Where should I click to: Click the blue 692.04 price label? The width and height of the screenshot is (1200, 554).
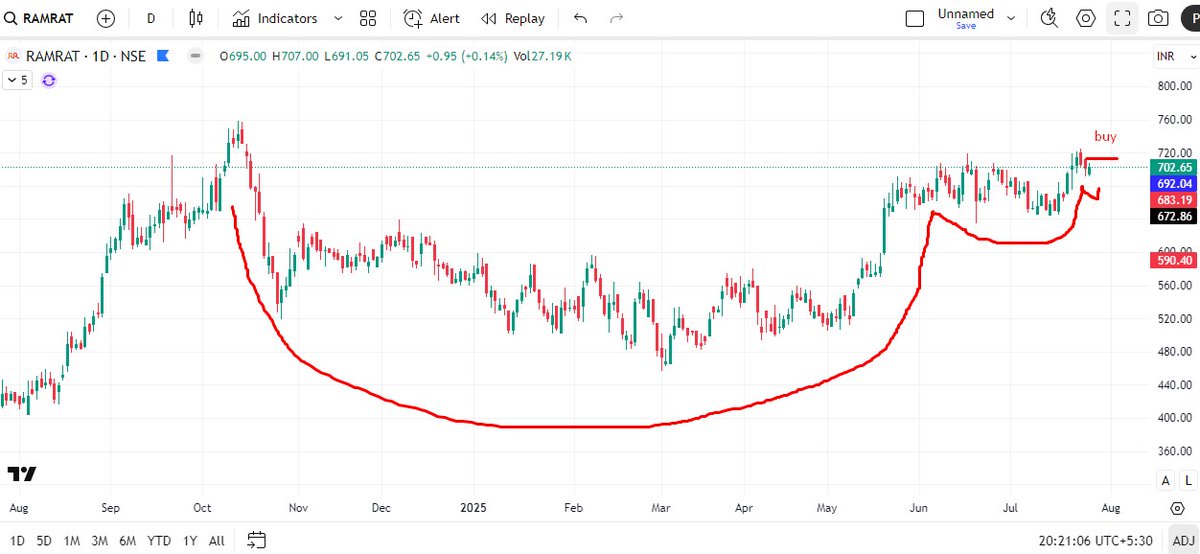pyautogui.click(x=1173, y=184)
